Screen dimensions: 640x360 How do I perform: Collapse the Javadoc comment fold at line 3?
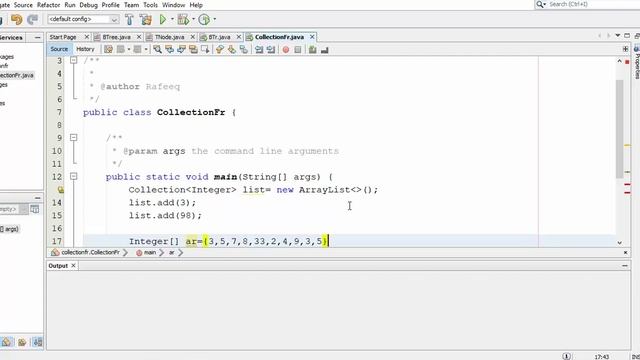click(73, 60)
